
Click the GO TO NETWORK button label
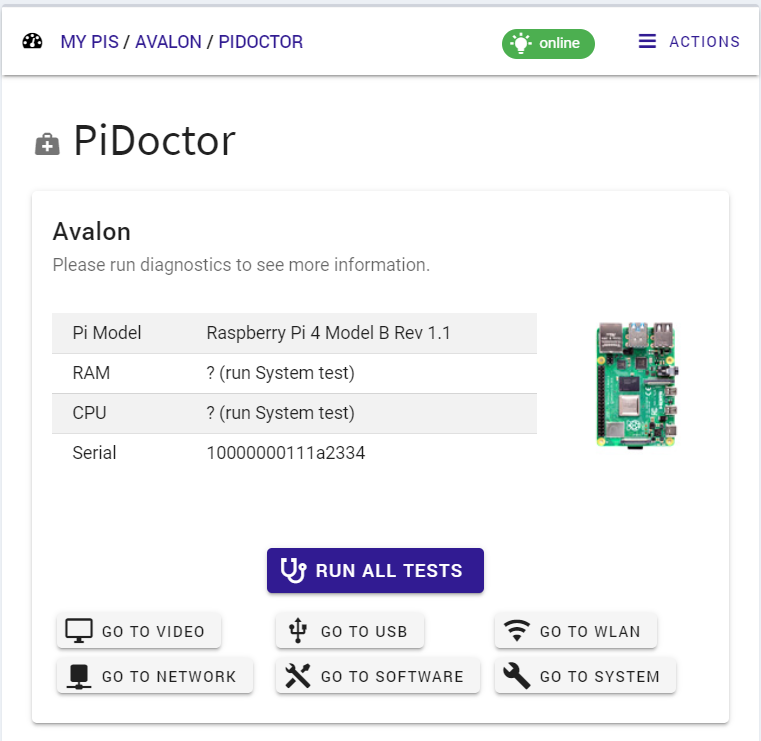169,676
